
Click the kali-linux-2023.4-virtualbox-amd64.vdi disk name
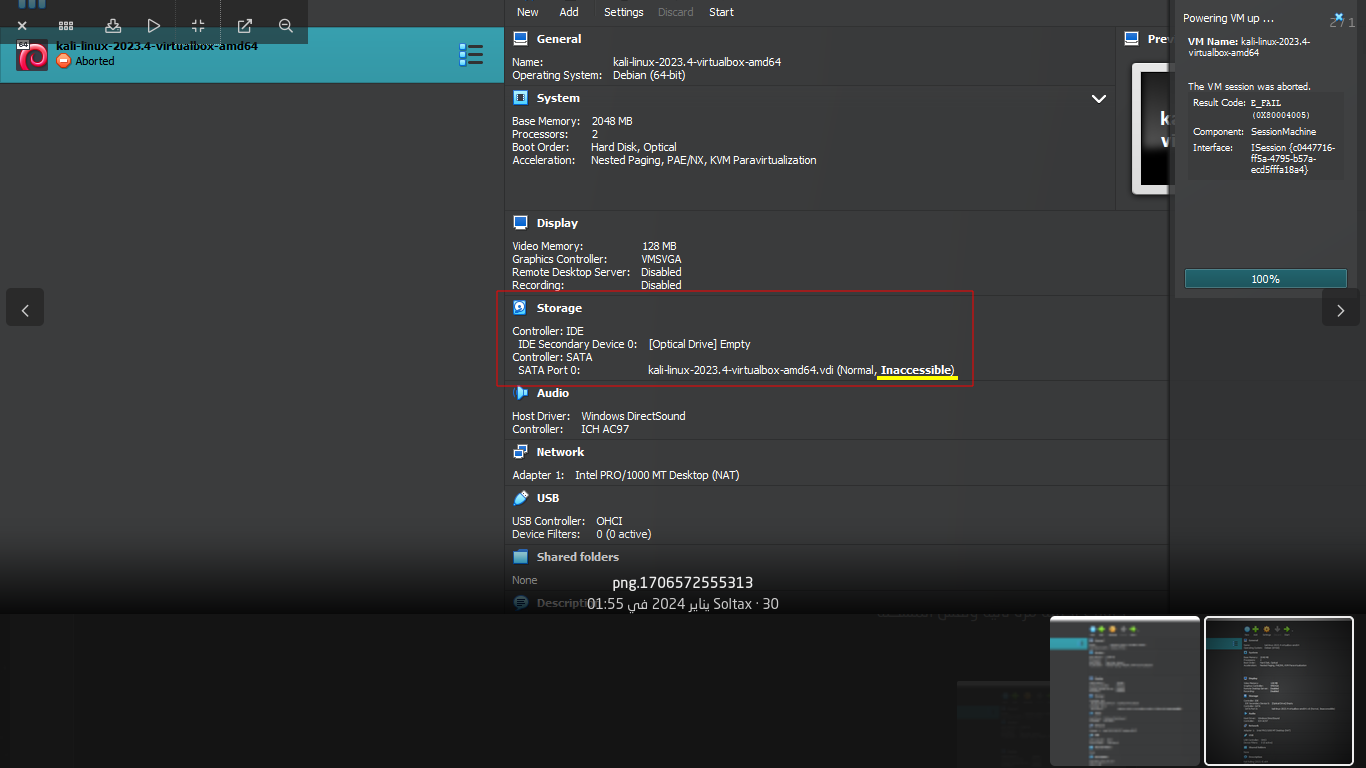(x=740, y=370)
